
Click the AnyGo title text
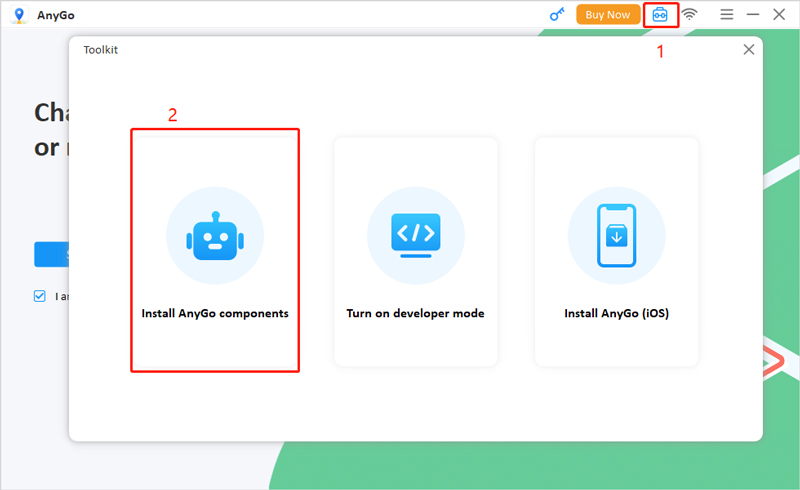pyautogui.click(x=56, y=15)
